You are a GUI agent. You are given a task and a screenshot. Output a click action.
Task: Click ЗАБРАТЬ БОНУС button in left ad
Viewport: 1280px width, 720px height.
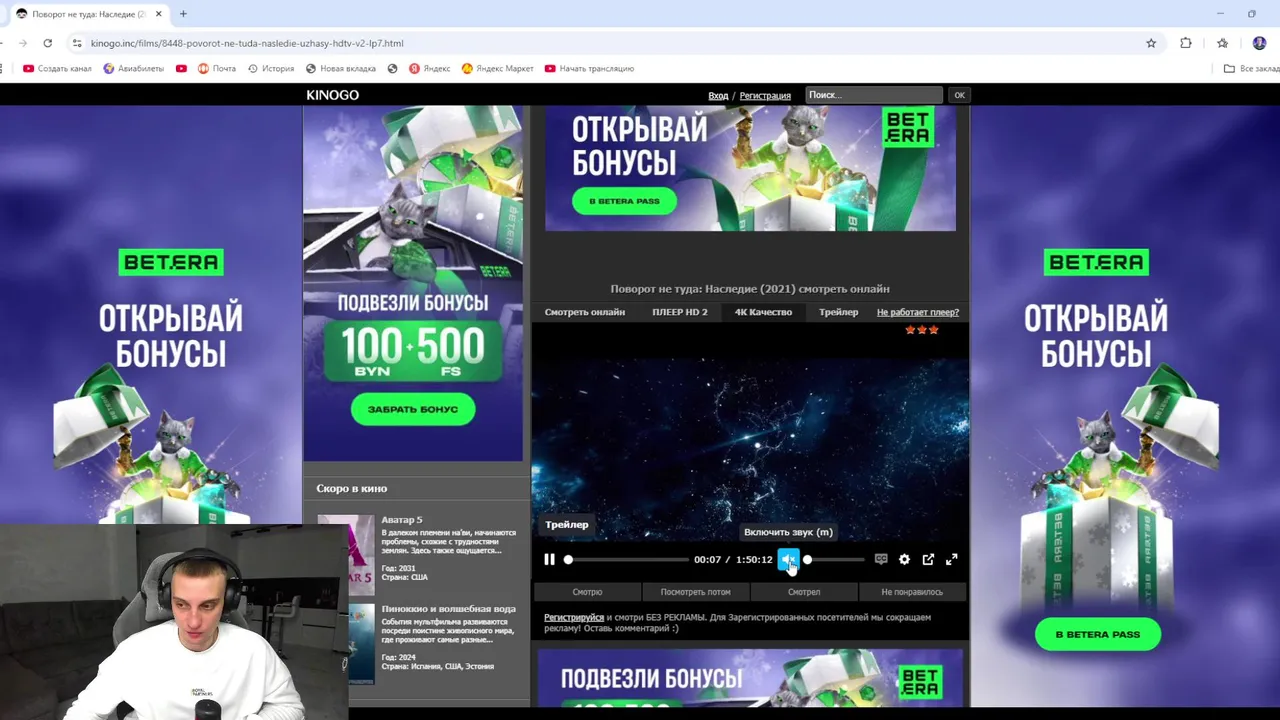pyautogui.click(x=413, y=409)
